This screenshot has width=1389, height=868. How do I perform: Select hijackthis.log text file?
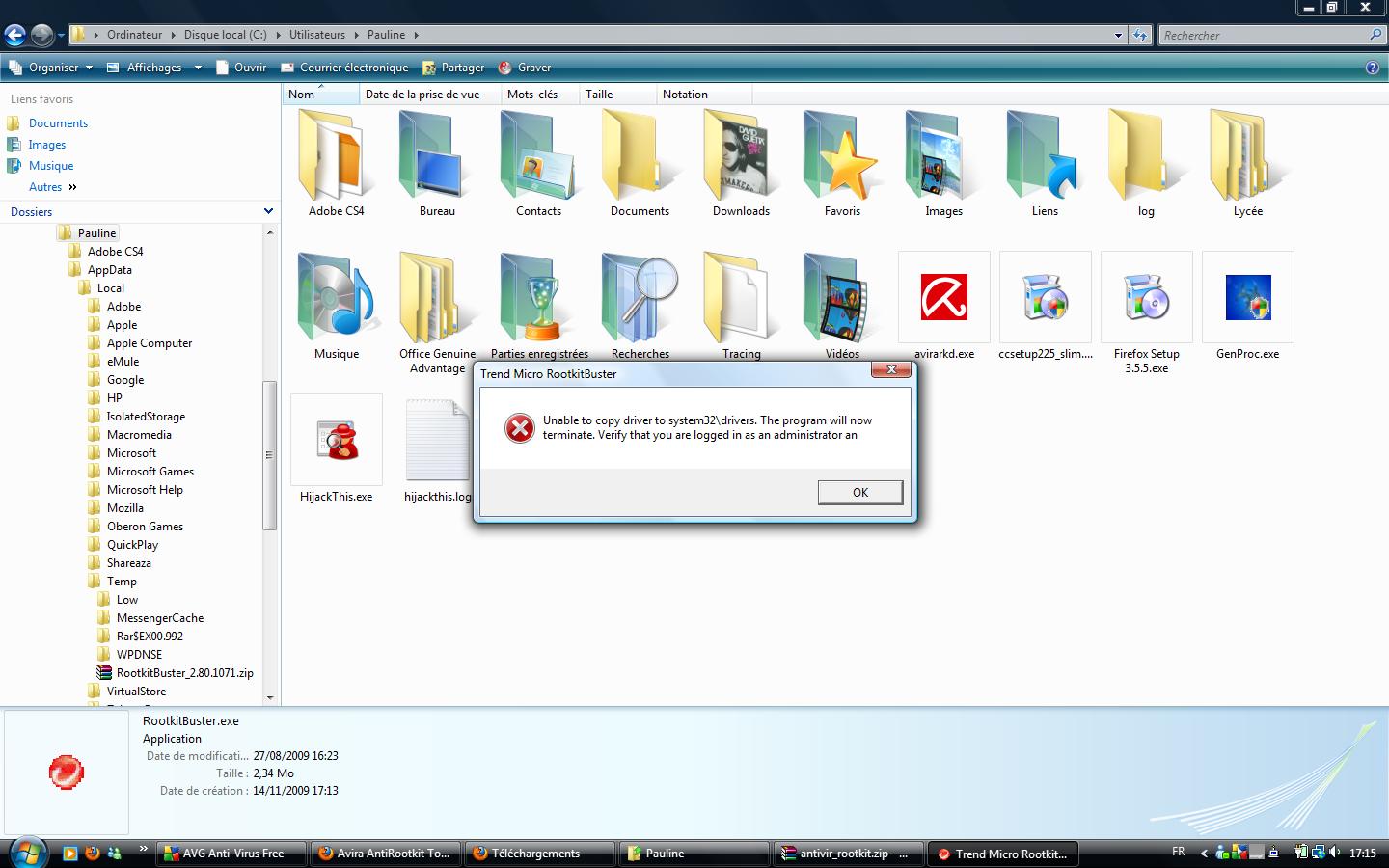pyautogui.click(x=437, y=440)
